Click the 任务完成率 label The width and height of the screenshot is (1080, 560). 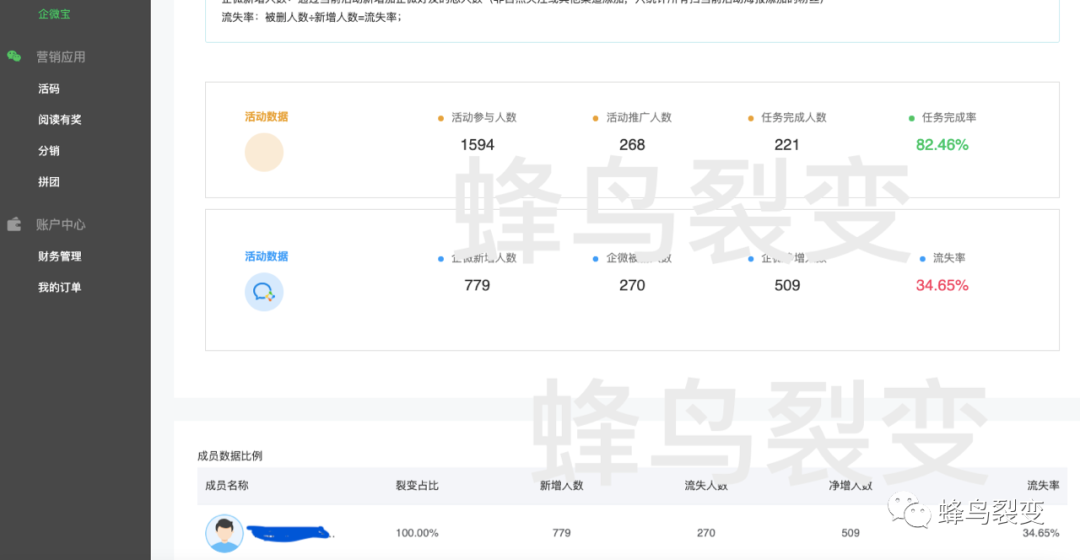[x=948, y=118]
